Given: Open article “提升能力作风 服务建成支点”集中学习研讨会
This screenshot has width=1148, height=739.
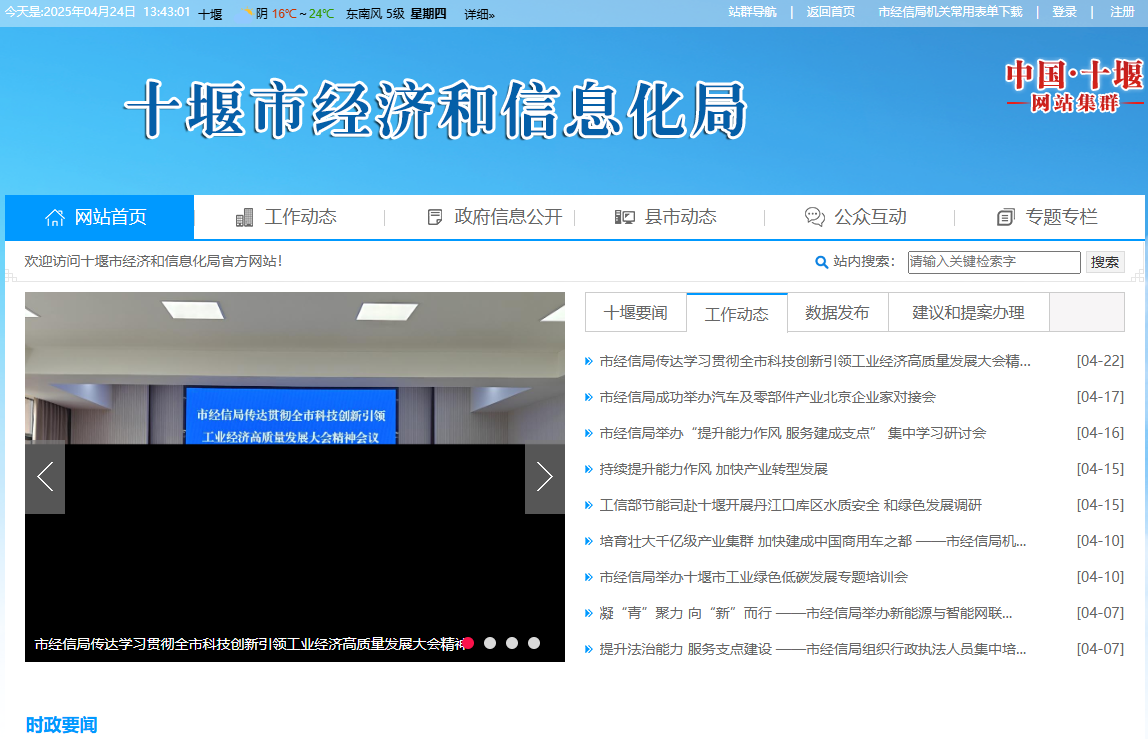Looking at the screenshot, I should click(793, 433).
